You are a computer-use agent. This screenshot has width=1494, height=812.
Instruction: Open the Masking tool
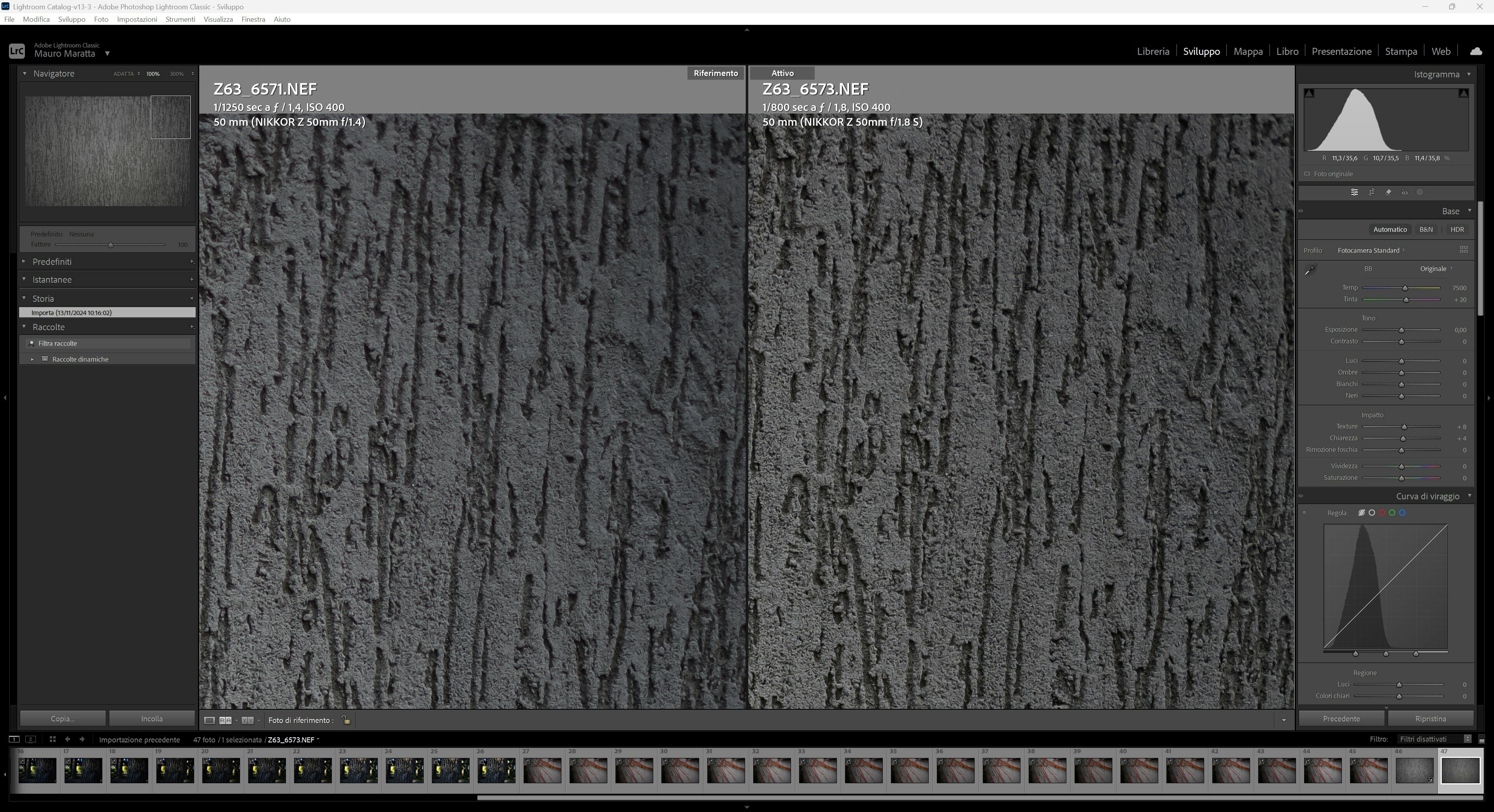[x=1420, y=192]
